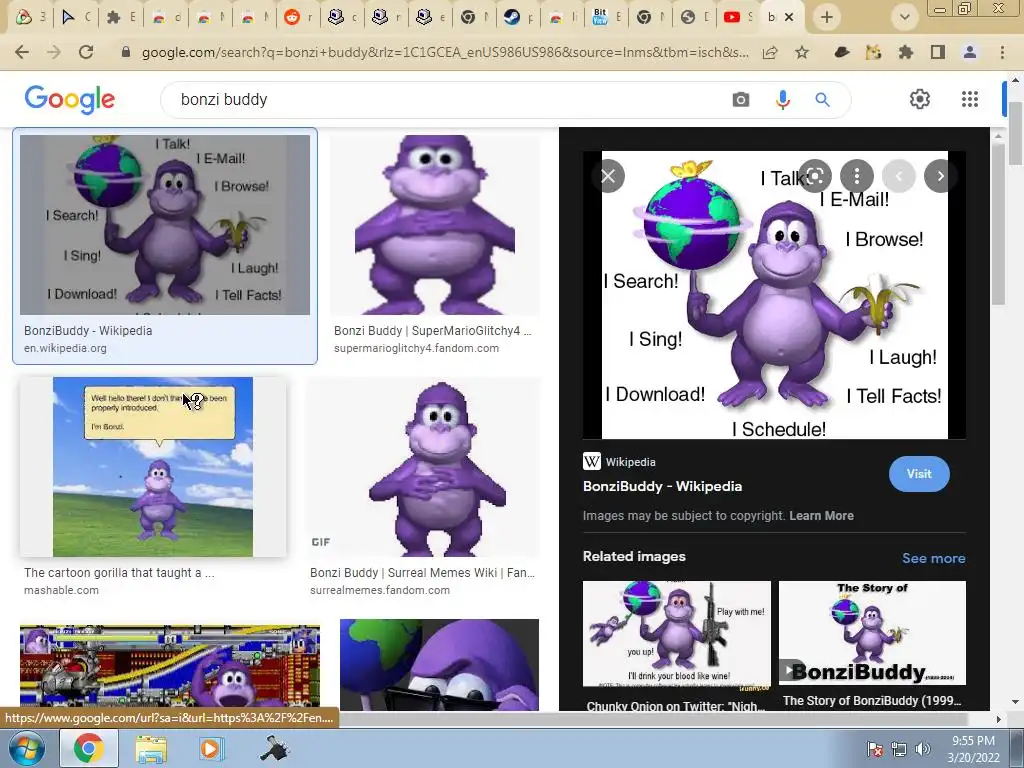This screenshot has width=1024, height=768.
Task: Open a new browser tab
Action: 827,17
